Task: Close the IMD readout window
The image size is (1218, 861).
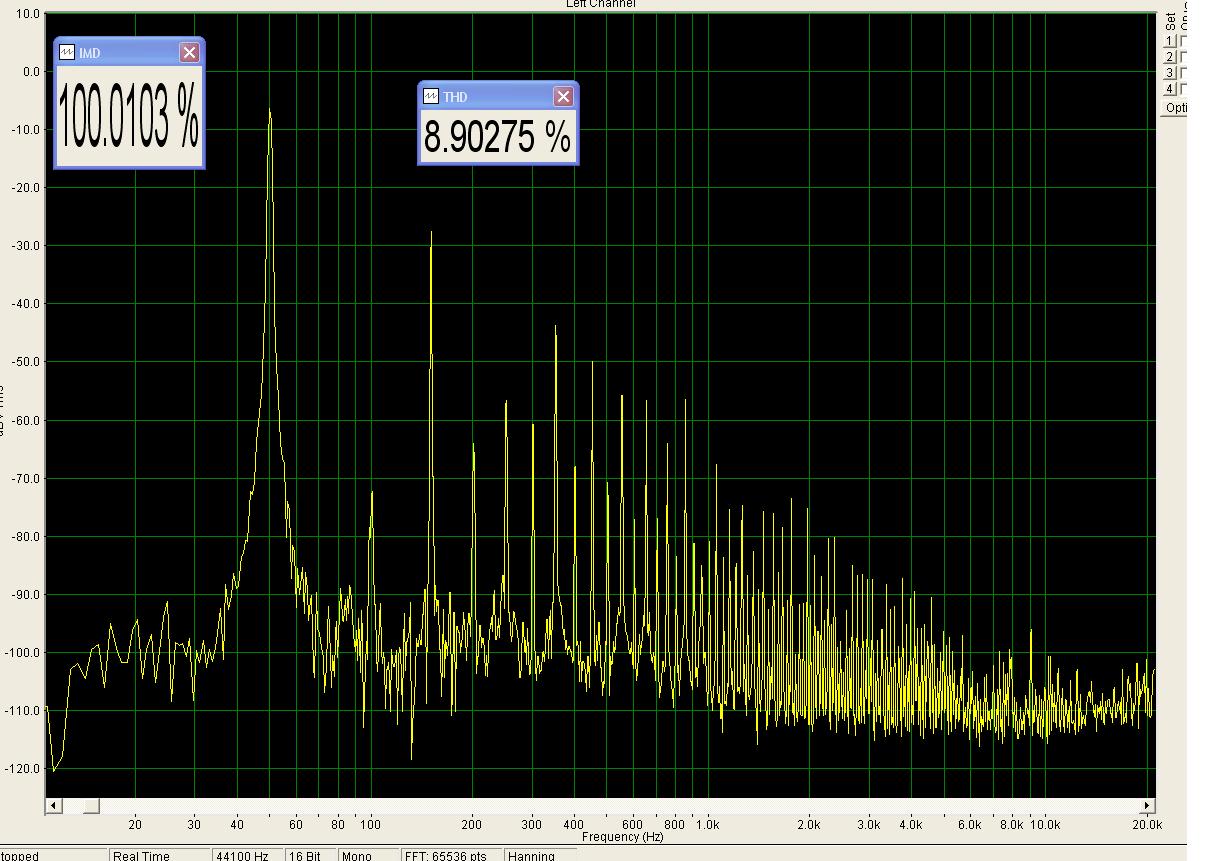Action: (x=189, y=53)
